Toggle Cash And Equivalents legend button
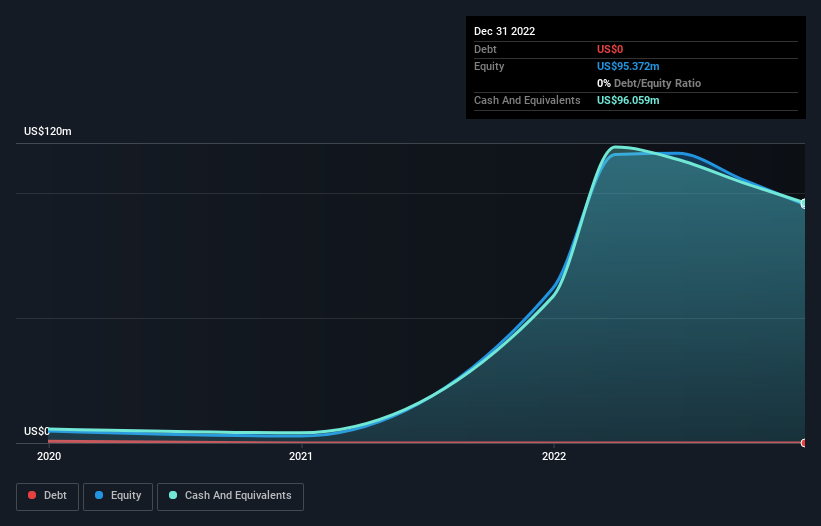Viewport: 821px width, 526px height. coord(230,496)
